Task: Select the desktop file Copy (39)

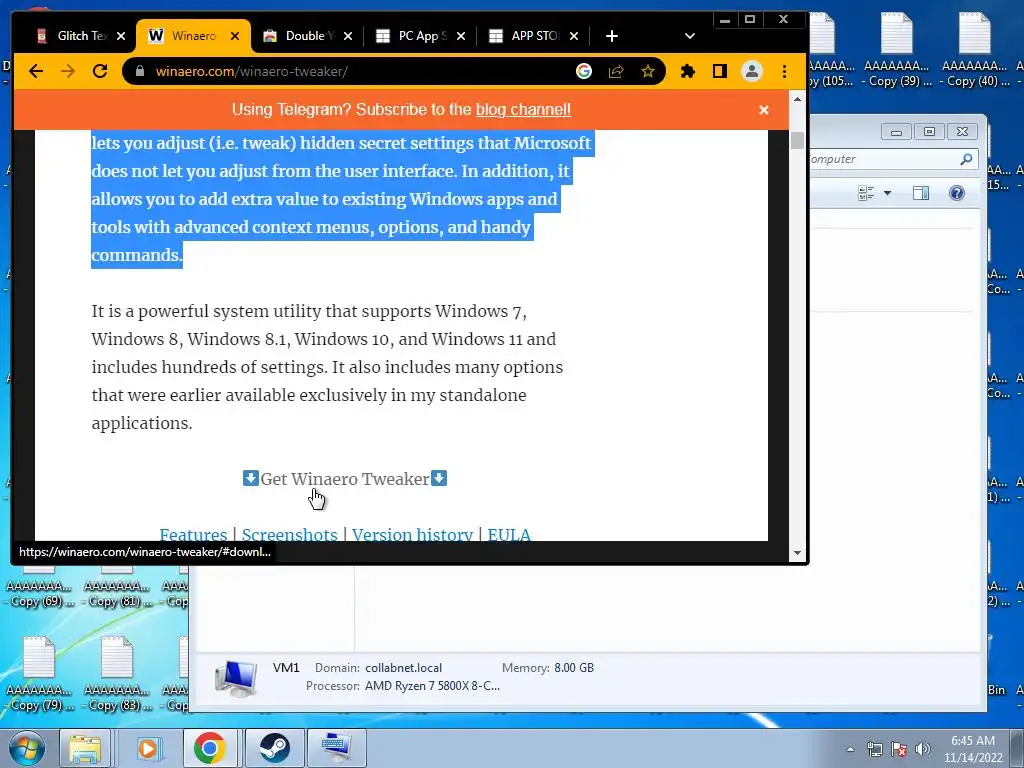Action: [897, 50]
